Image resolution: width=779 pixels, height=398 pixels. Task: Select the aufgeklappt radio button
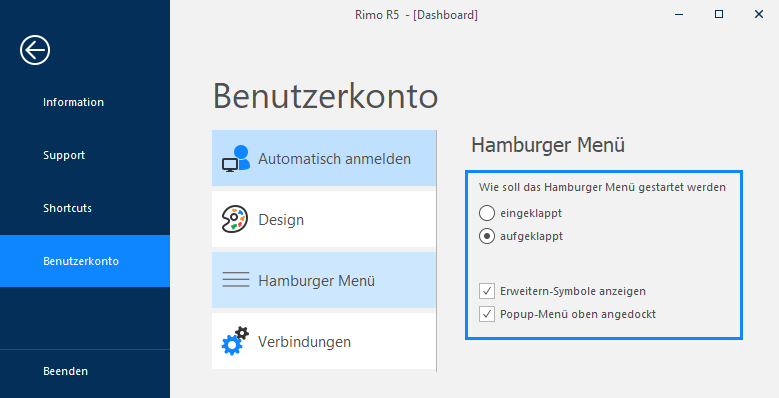coord(487,236)
